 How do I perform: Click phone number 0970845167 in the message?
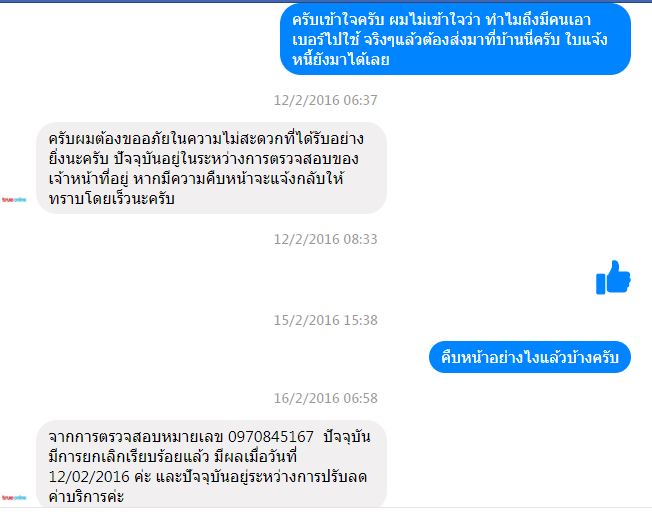(x=271, y=437)
